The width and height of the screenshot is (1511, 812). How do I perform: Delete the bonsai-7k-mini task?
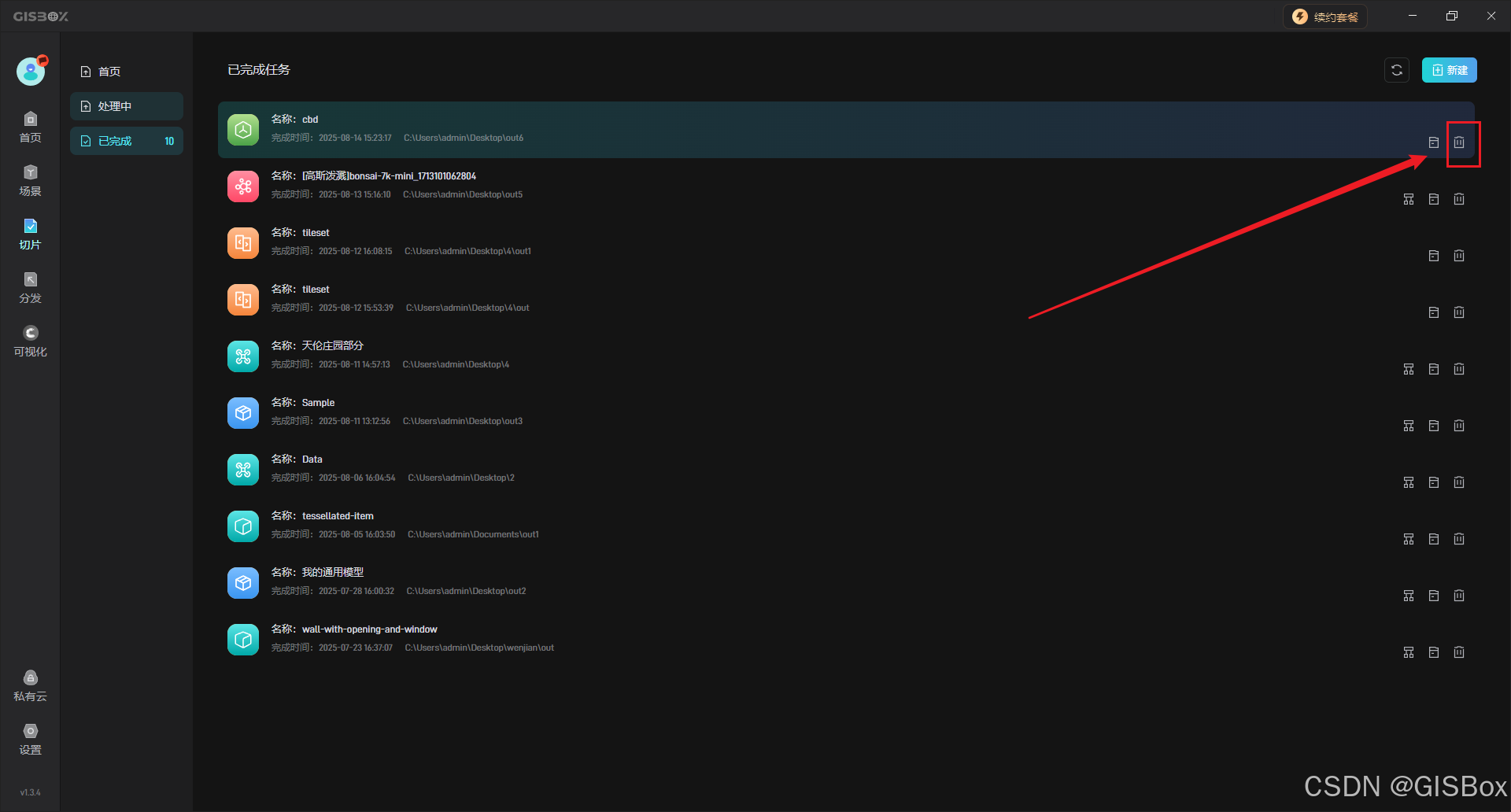[1459, 199]
